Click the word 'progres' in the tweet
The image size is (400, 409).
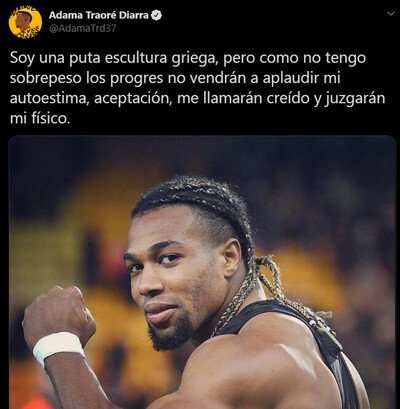[136, 79]
